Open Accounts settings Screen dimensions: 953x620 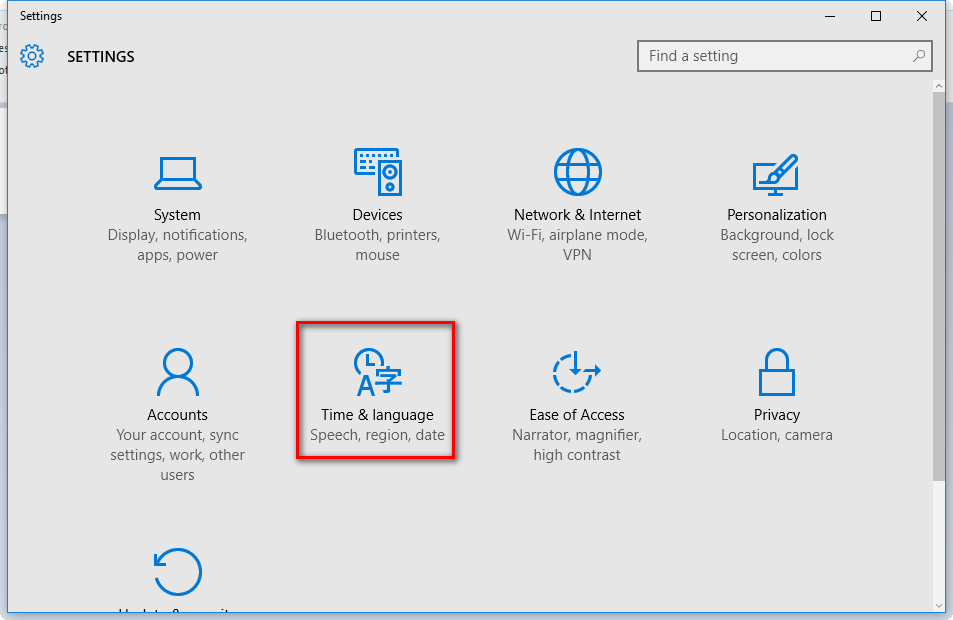pyautogui.click(x=177, y=390)
